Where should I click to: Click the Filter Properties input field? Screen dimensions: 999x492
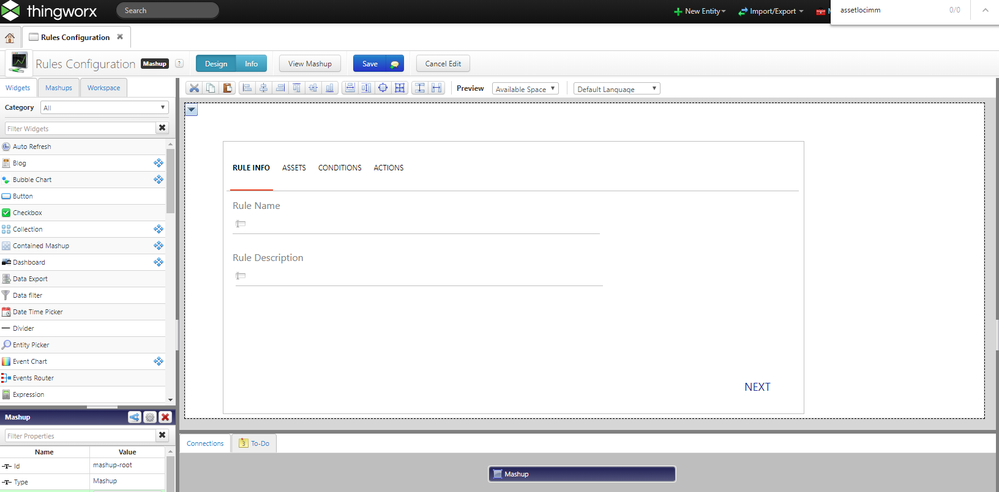point(80,436)
